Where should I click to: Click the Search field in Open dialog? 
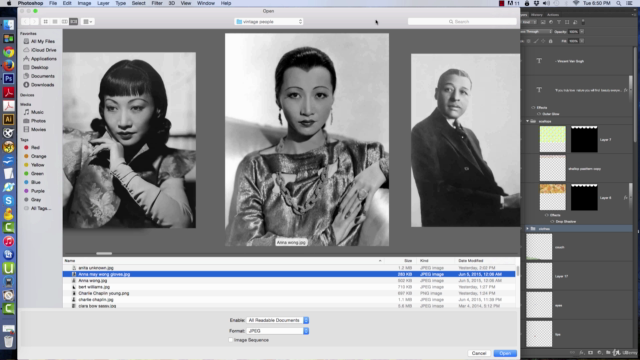coord(462,21)
